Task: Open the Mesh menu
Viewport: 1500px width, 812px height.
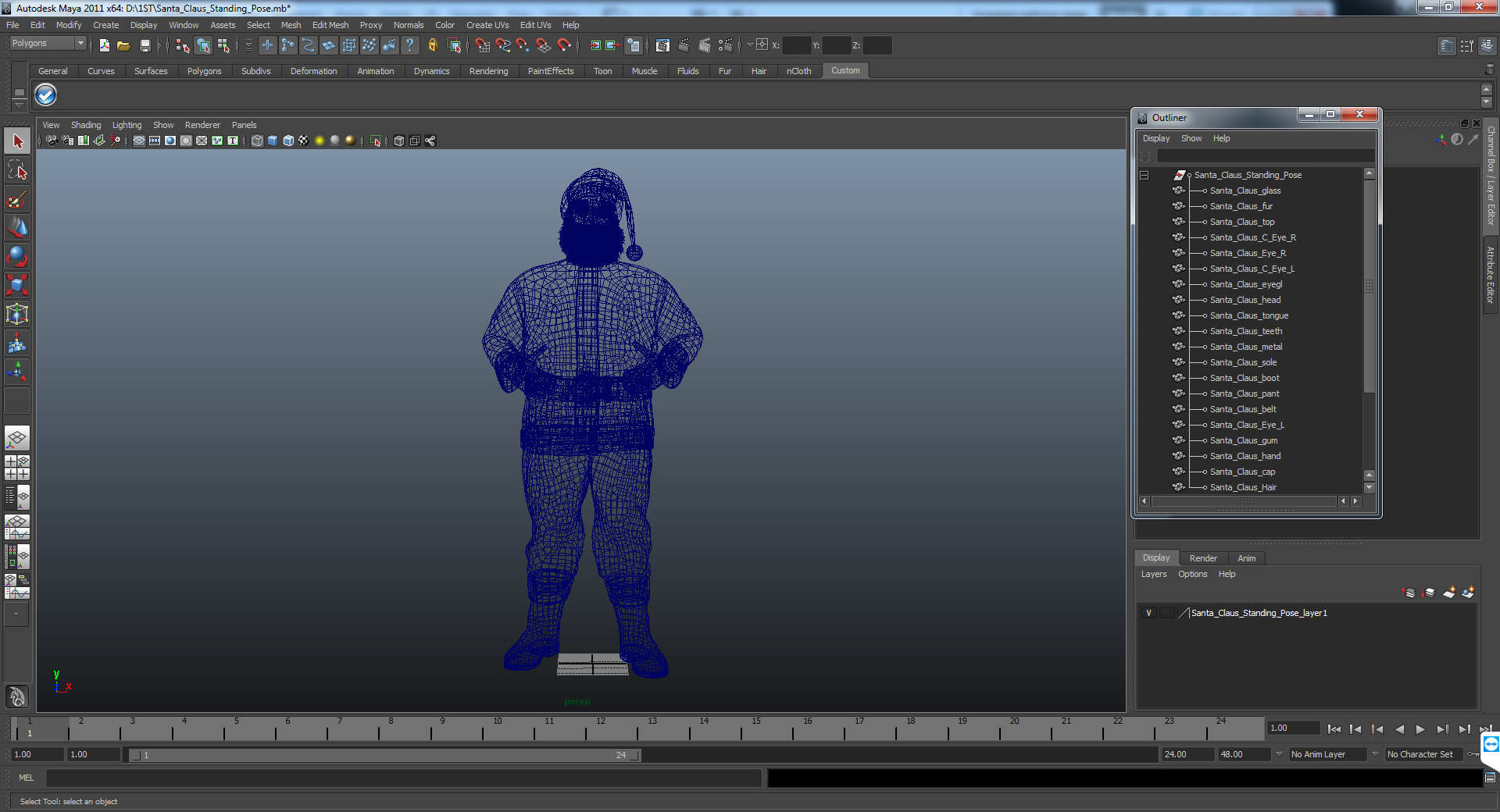Action: (291, 25)
